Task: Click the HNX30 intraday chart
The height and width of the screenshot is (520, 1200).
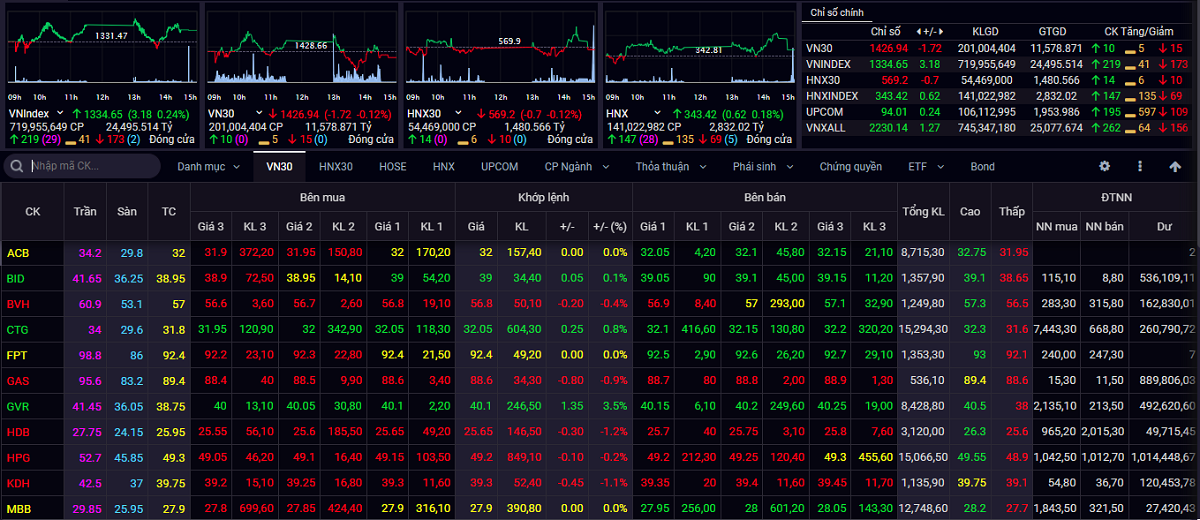Action: [500, 47]
